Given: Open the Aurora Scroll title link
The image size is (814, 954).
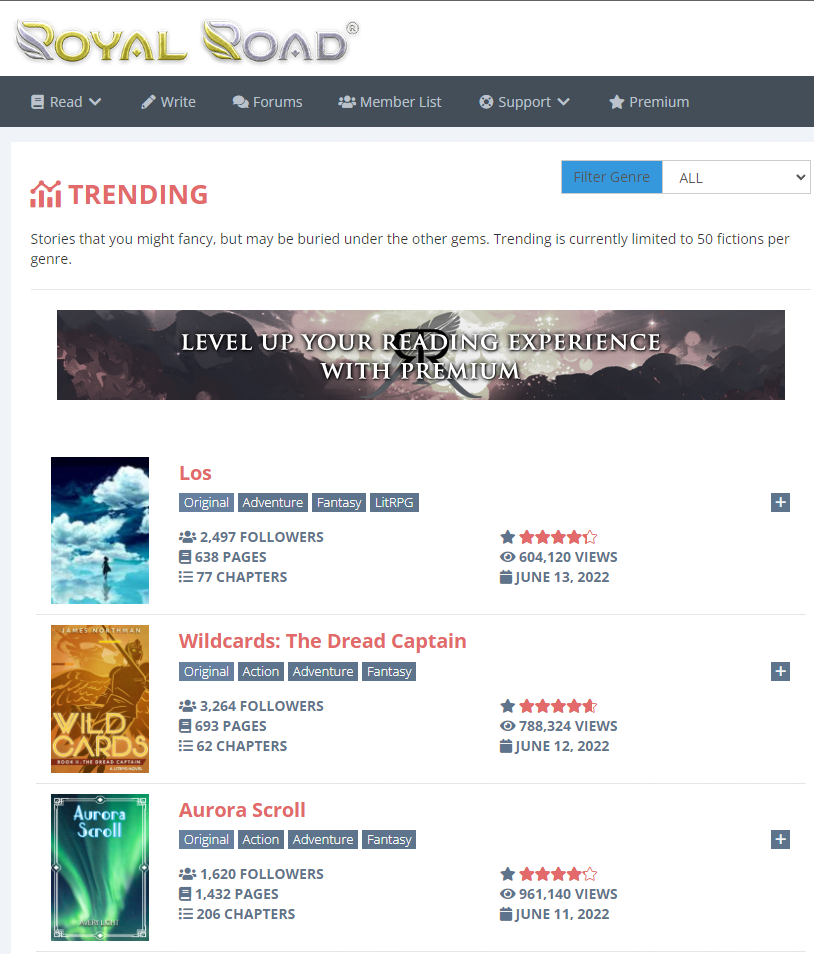Looking at the screenshot, I should coord(242,810).
